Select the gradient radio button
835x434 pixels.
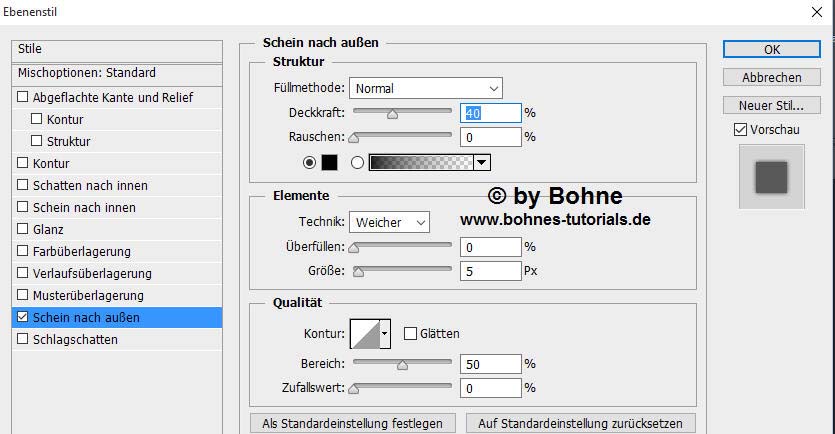357,162
